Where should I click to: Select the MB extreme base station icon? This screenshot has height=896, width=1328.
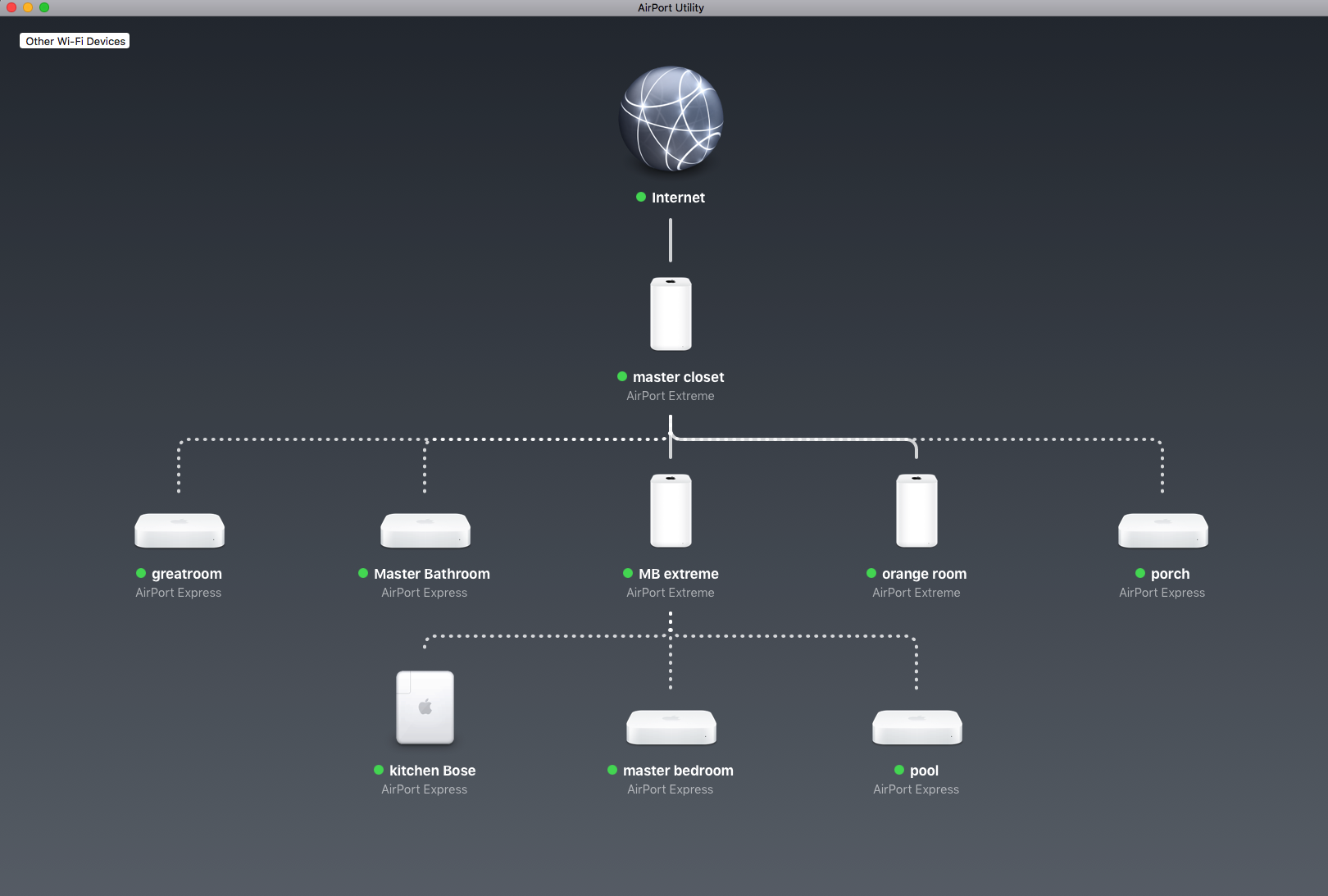click(671, 511)
